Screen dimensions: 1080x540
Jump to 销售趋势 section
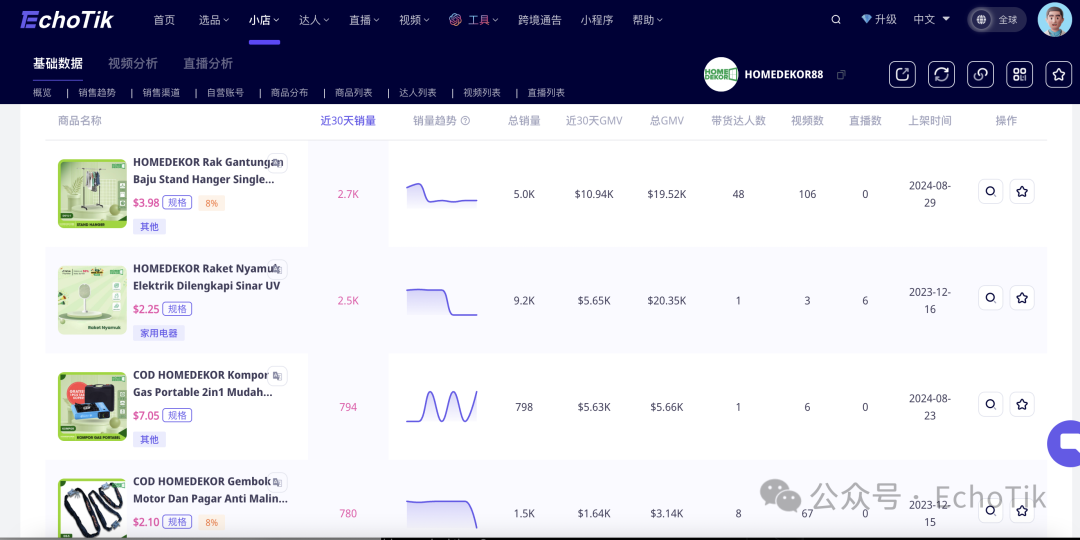click(x=97, y=92)
